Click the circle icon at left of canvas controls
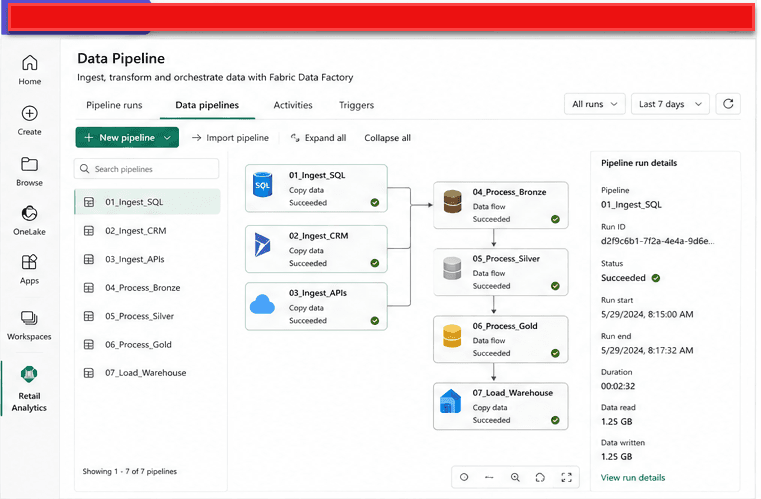761x499 pixels. click(x=464, y=477)
